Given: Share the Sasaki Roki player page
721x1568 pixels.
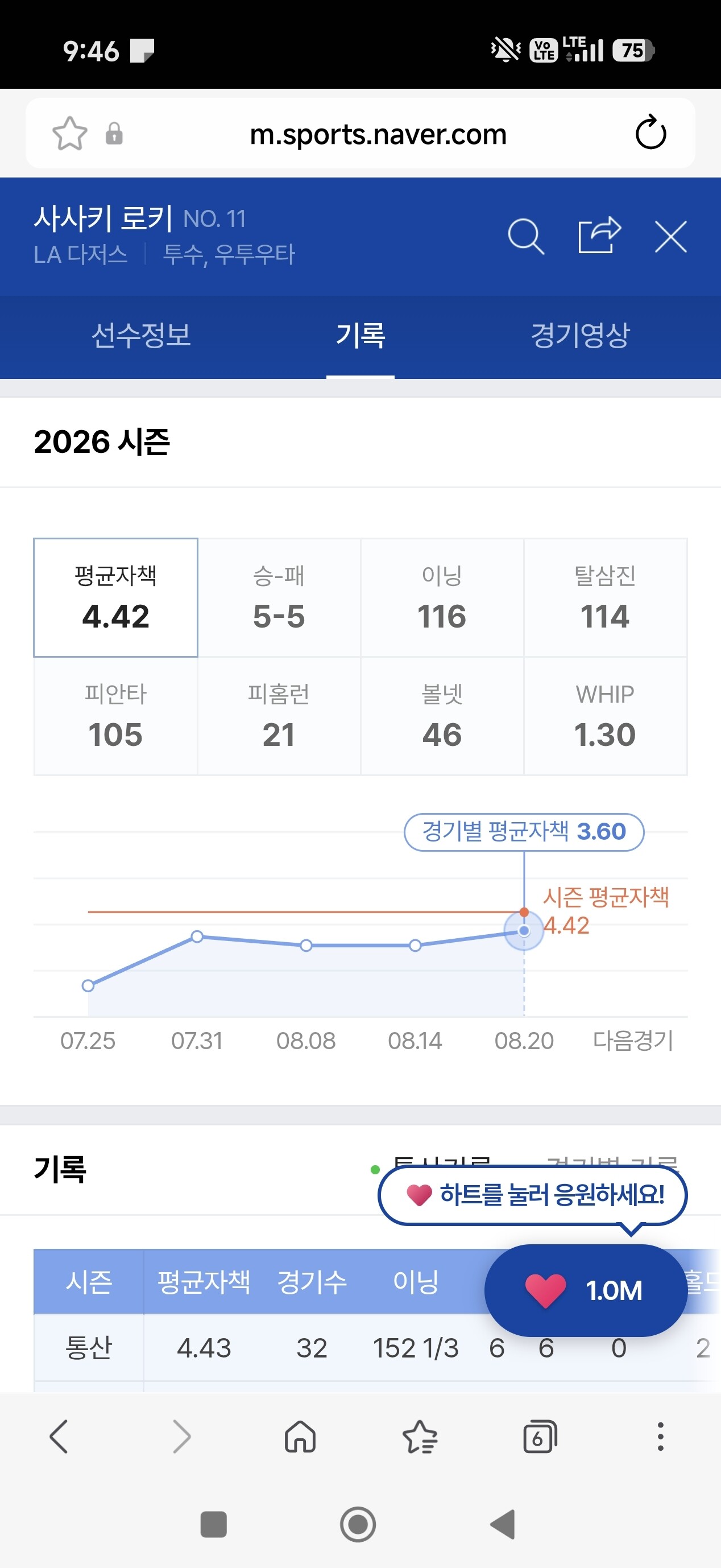Looking at the screenshot, I should (x=599, y=236).
